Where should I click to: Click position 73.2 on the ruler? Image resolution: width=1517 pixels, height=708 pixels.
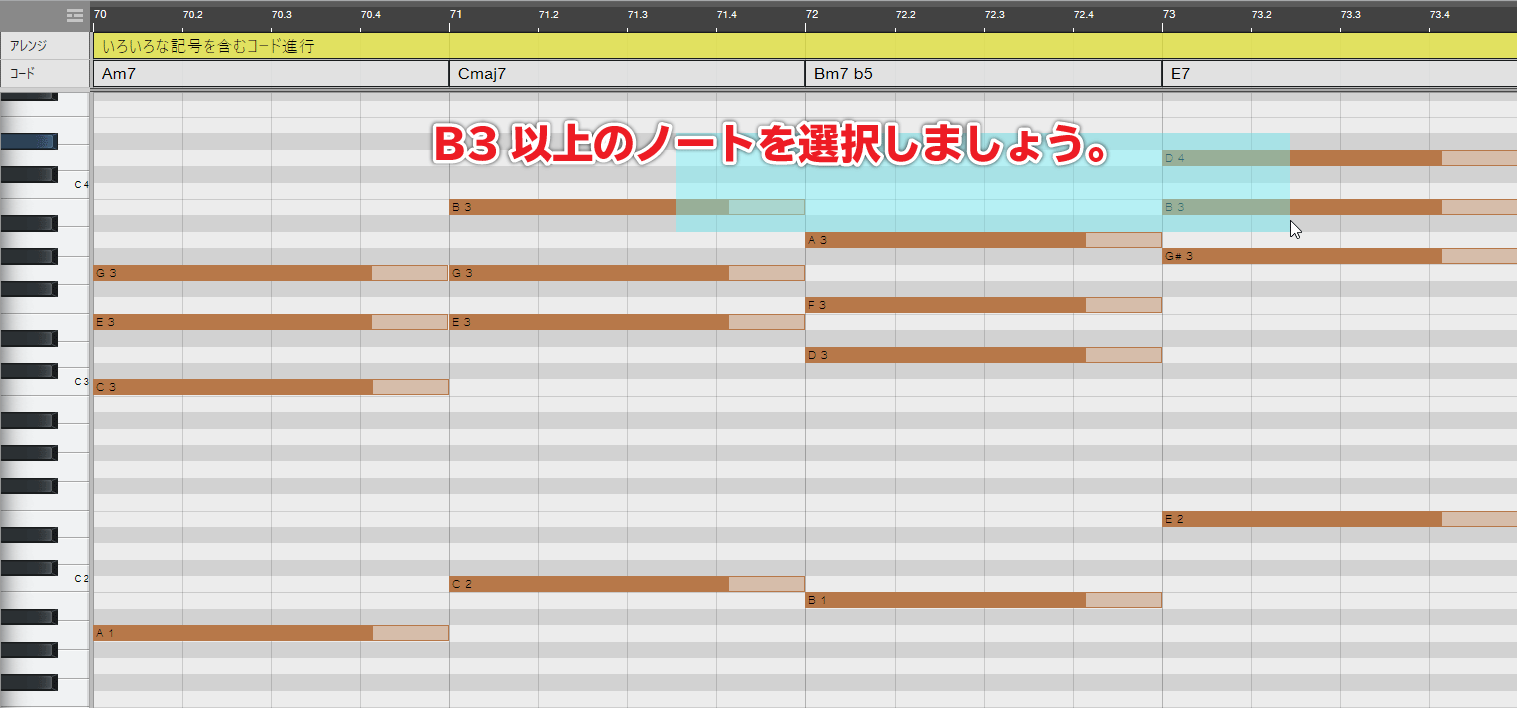click(x=1260, y=15)
